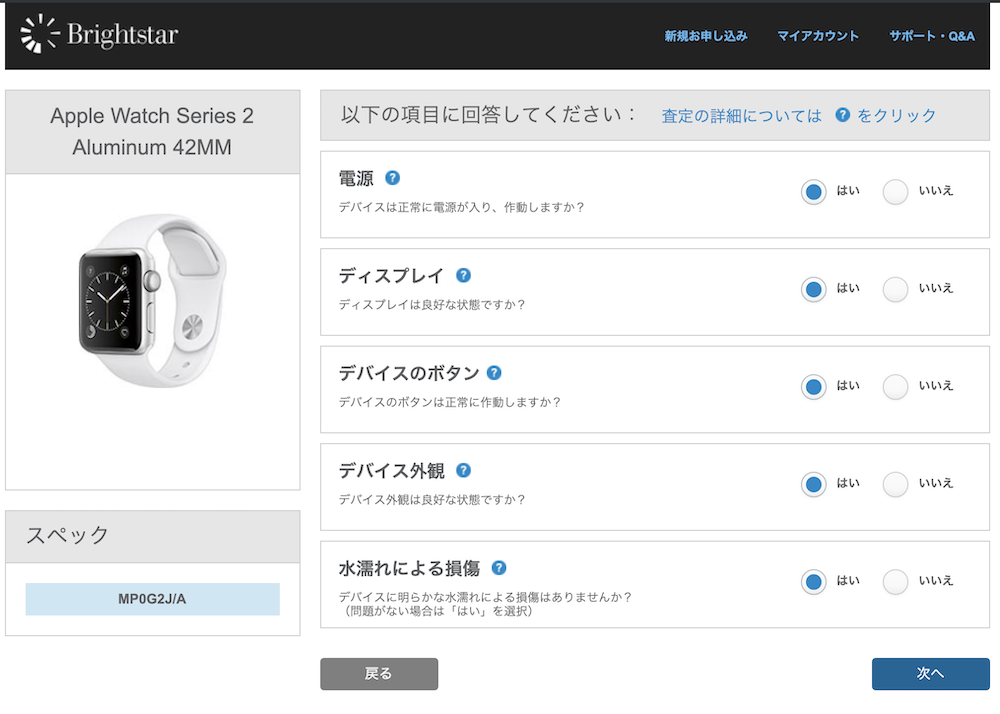Click the 査定の詳細については link

tap(741, 116)
